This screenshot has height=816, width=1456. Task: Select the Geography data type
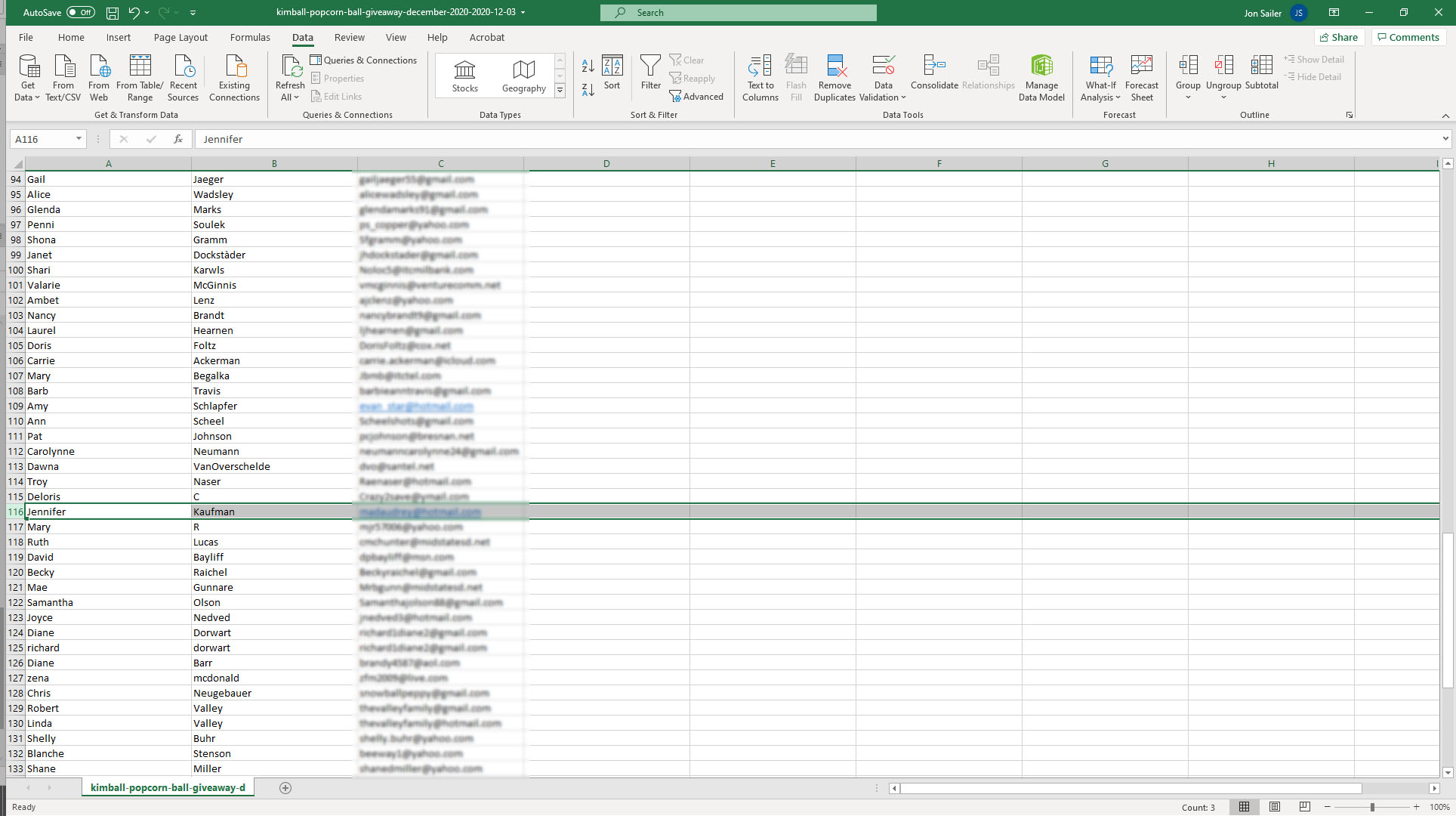click(523, 76)
